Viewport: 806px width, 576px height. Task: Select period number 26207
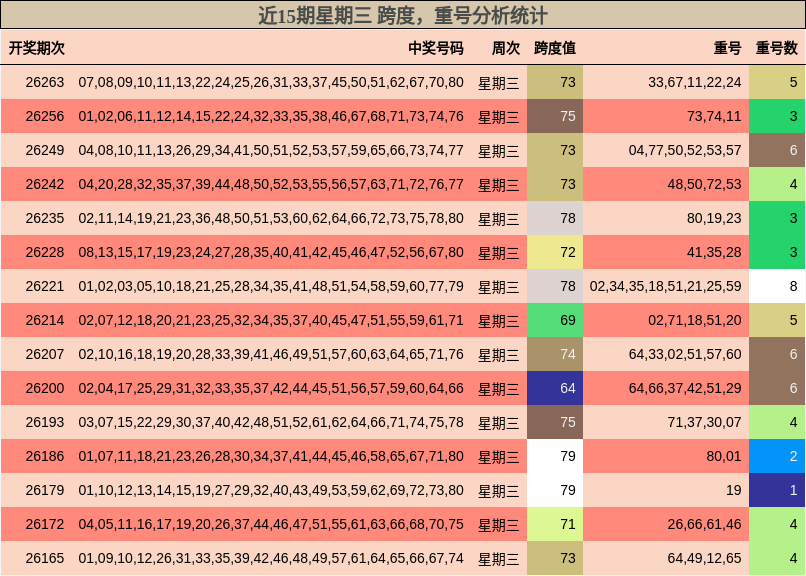45,354
